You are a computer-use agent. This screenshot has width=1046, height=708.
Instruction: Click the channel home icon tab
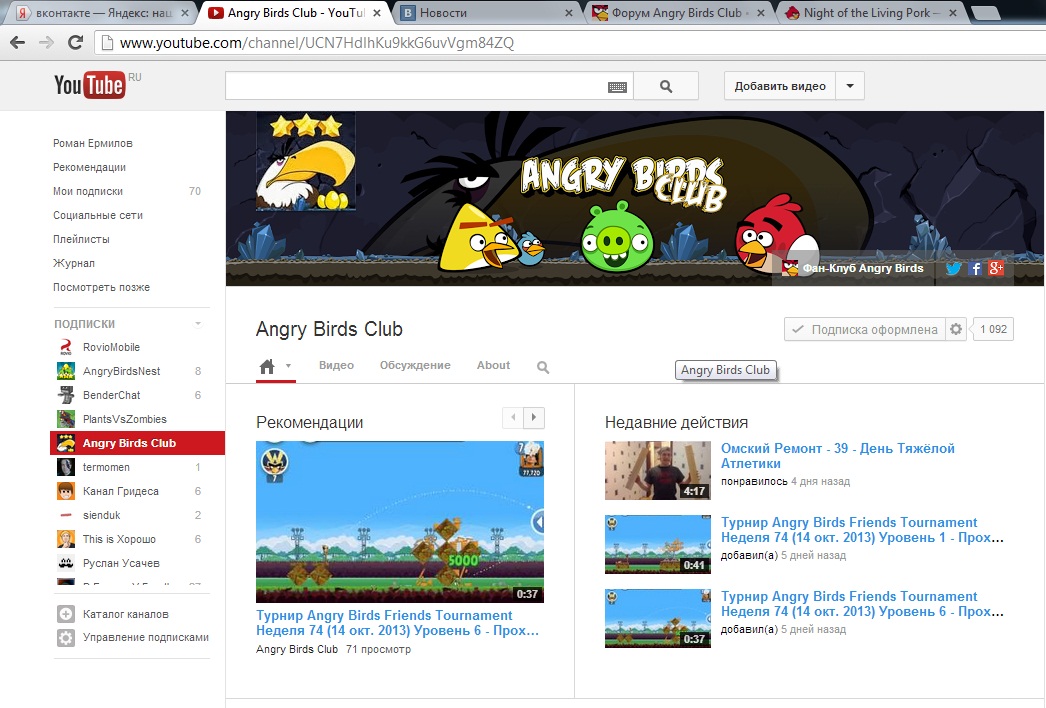pos(267,366)
